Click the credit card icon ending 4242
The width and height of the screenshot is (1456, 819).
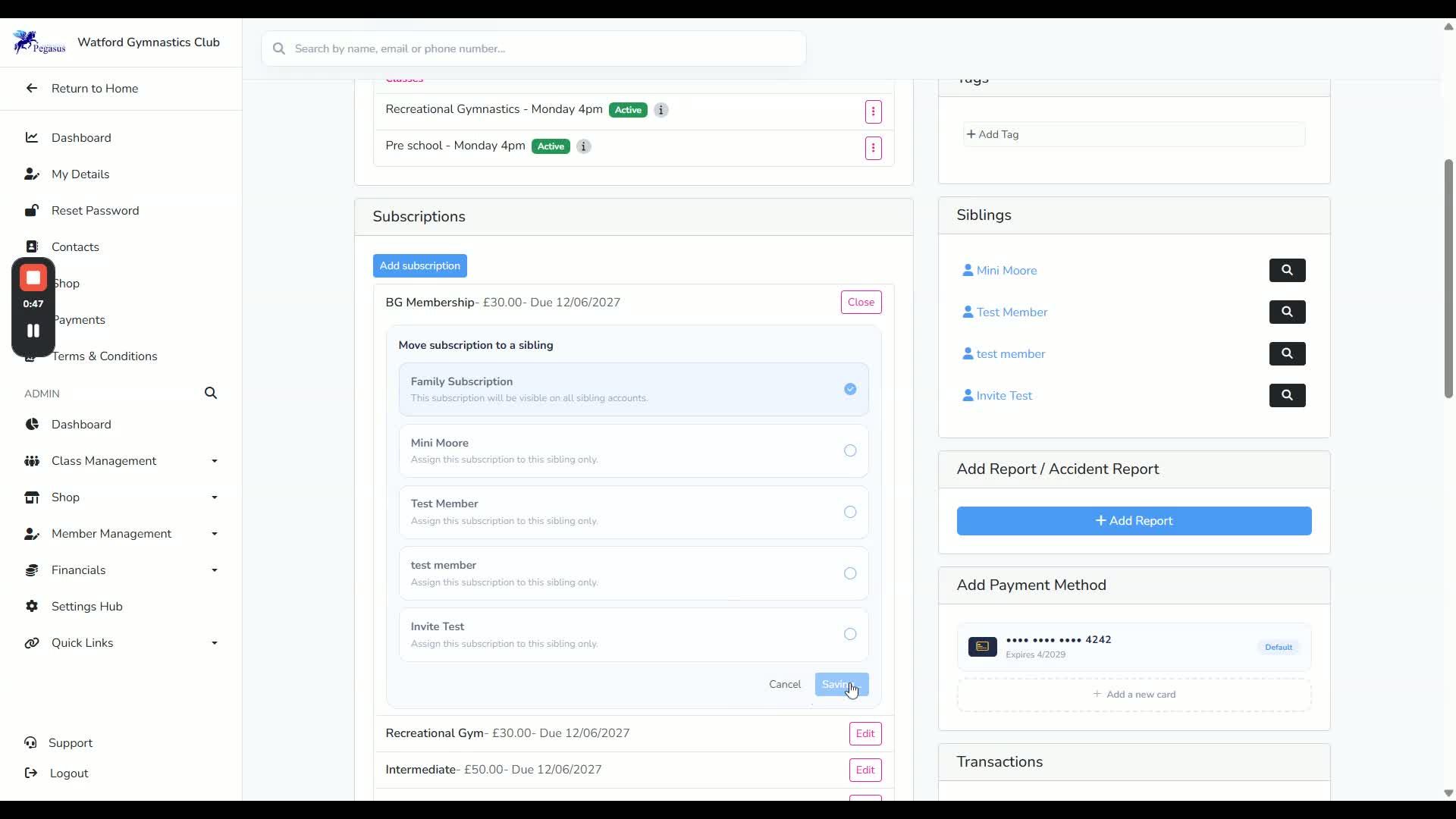(982, 646)
